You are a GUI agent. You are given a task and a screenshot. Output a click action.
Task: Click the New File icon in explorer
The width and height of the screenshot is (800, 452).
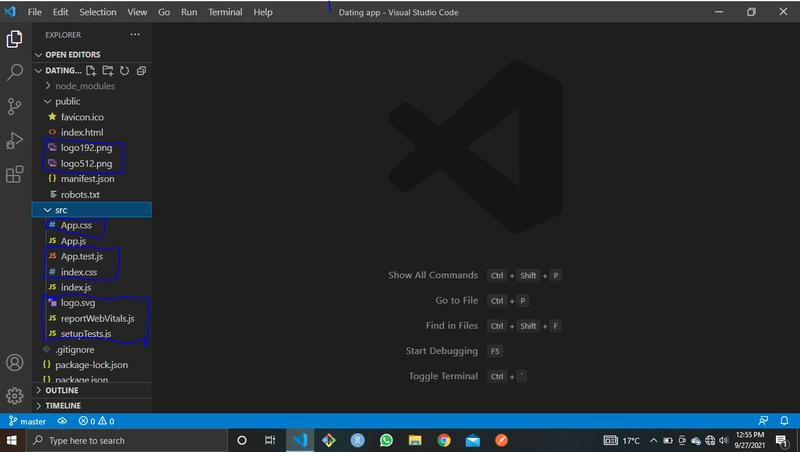tap(91, 70)
